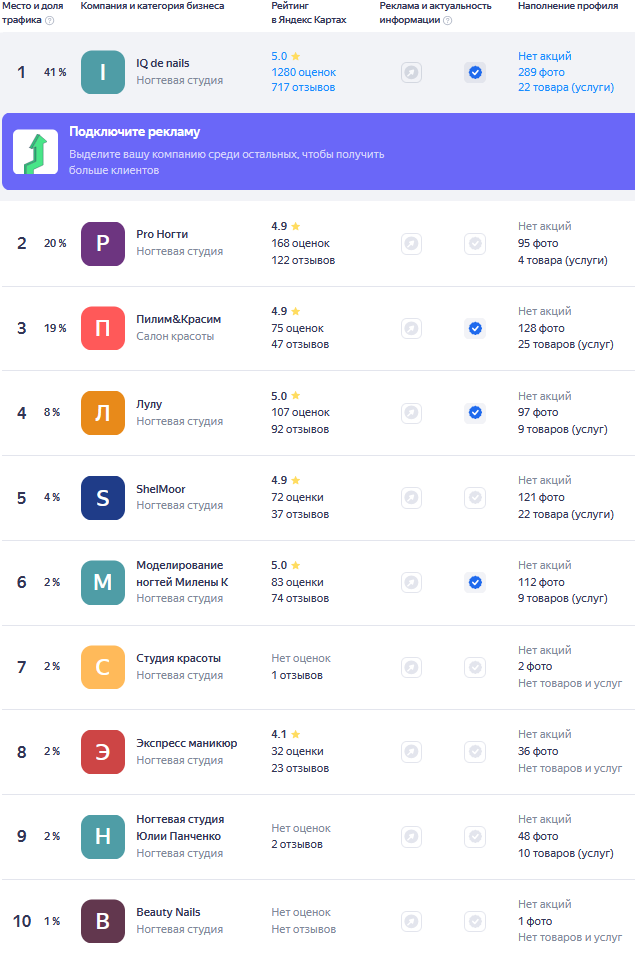Click the green arrow advertising promo icon
The height and width of the screenshot is (960, 635).
[36, 152]
